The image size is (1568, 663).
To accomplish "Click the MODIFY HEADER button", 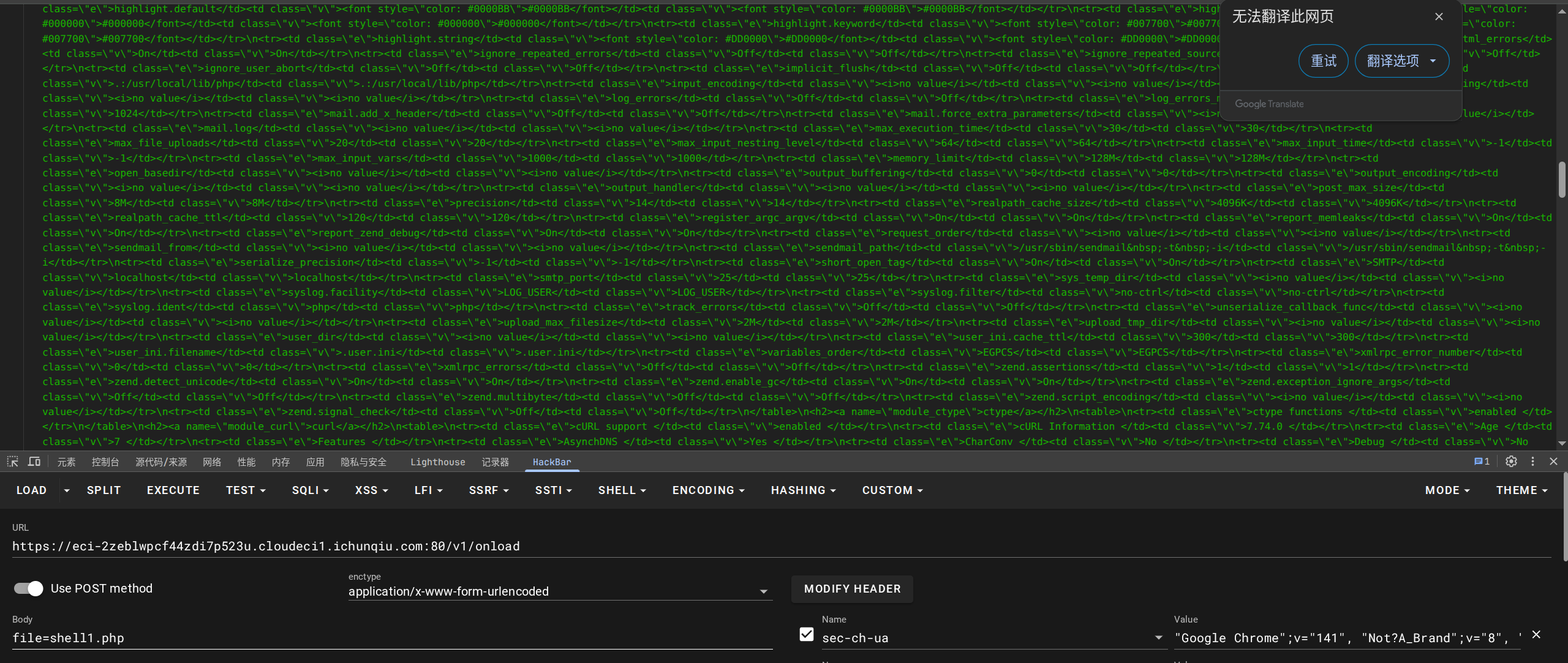I will 852,589.
